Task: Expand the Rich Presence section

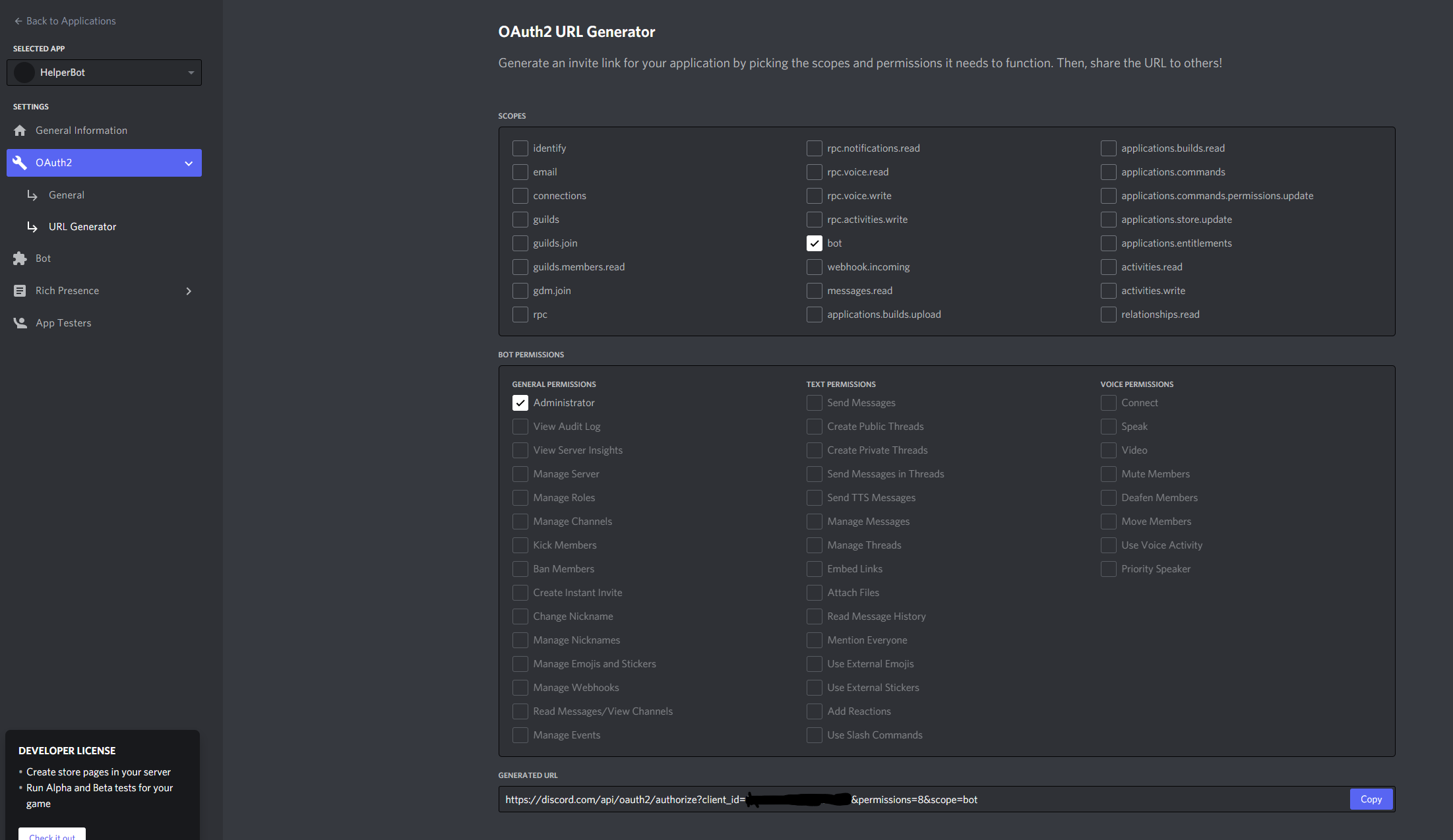Action: [189, 290]
